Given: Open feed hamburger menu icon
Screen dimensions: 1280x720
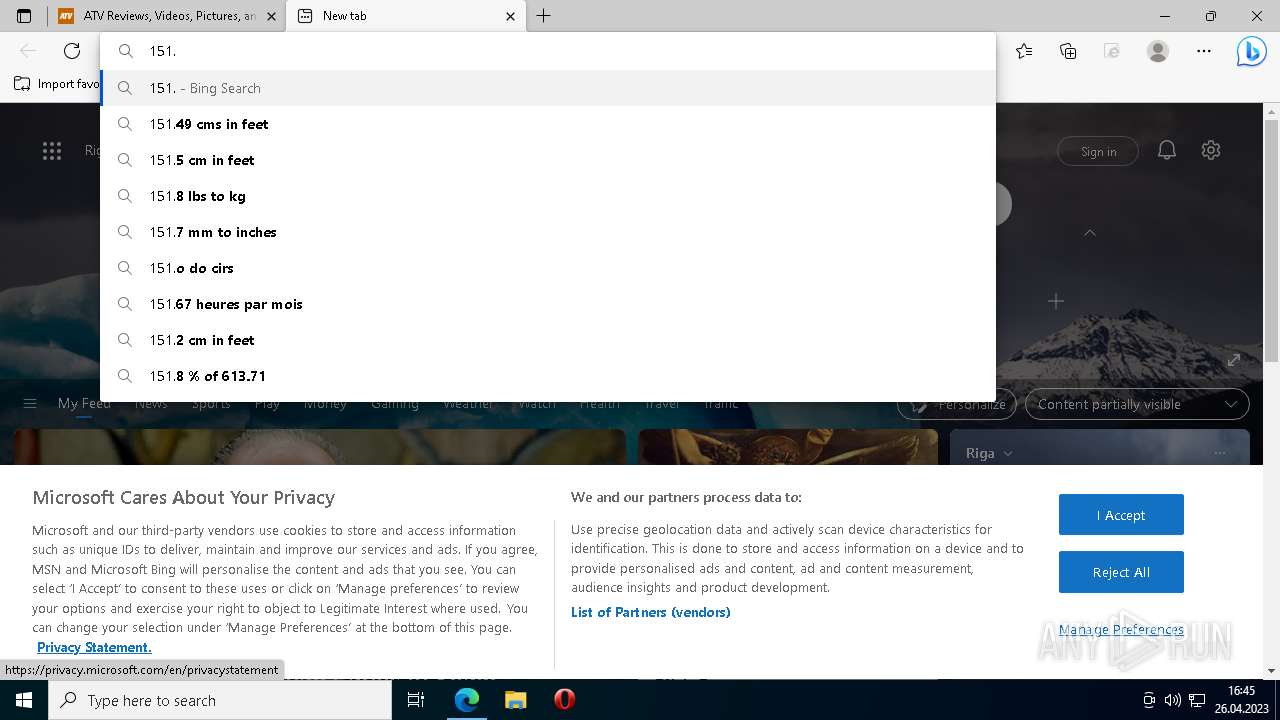Looking at the screenshot, I should point(30,404).
